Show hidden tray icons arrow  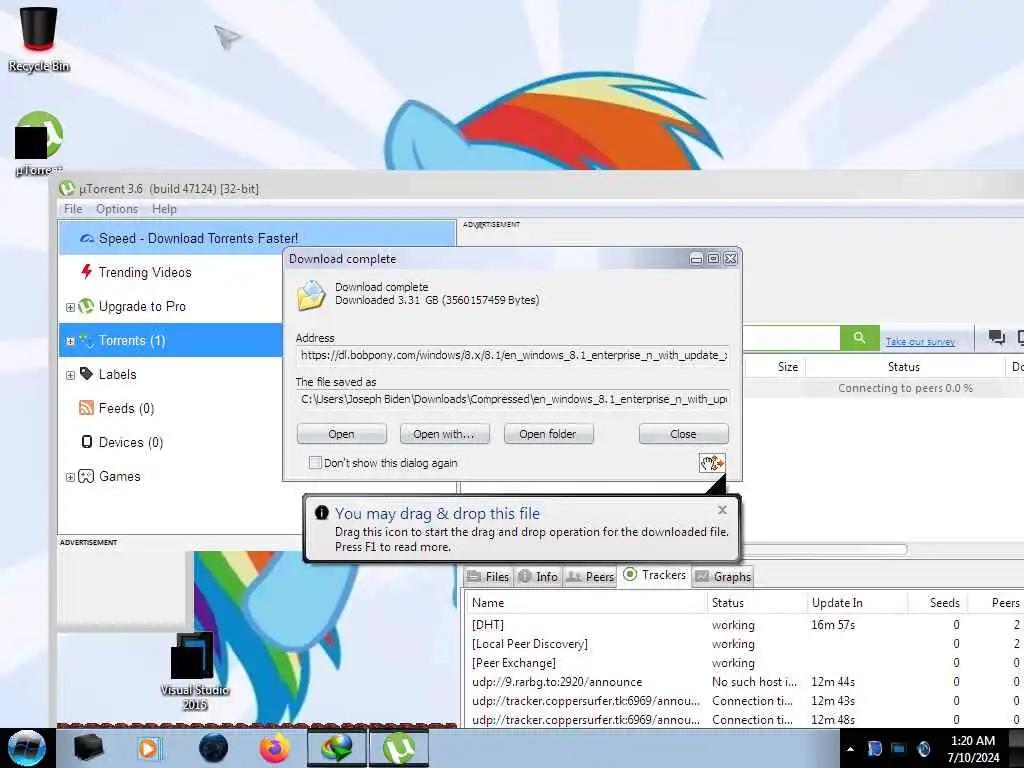pyautogui.click(x=850, y=749)
